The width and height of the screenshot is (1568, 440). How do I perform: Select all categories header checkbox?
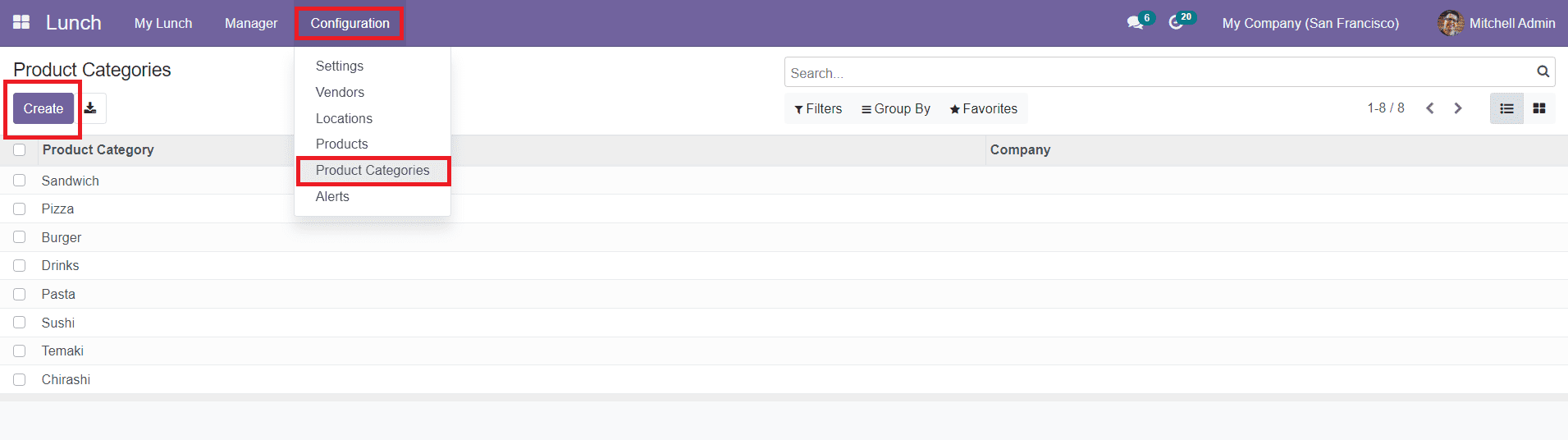[x=20, y=149]
